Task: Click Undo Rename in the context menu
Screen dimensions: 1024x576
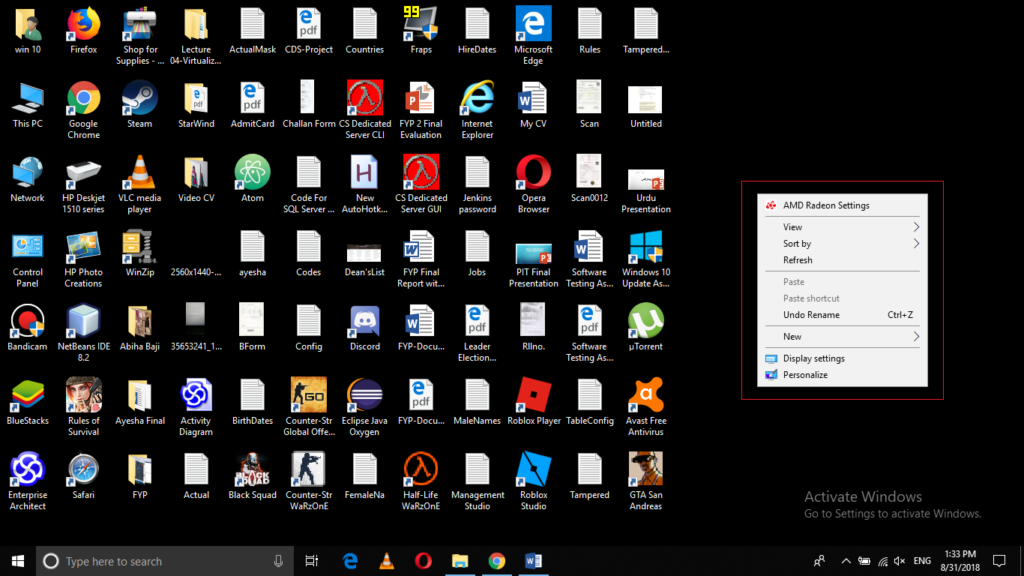Action: click(x=842, y=315)
